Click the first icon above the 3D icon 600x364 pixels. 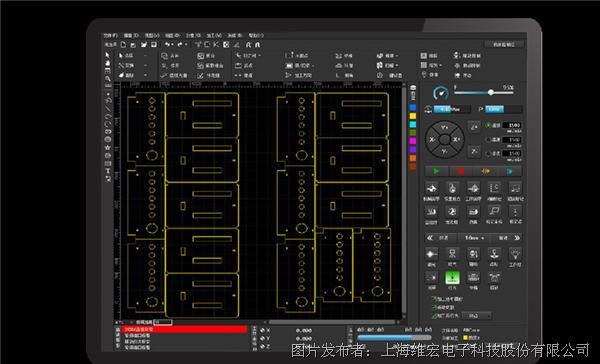coord(431,188)
